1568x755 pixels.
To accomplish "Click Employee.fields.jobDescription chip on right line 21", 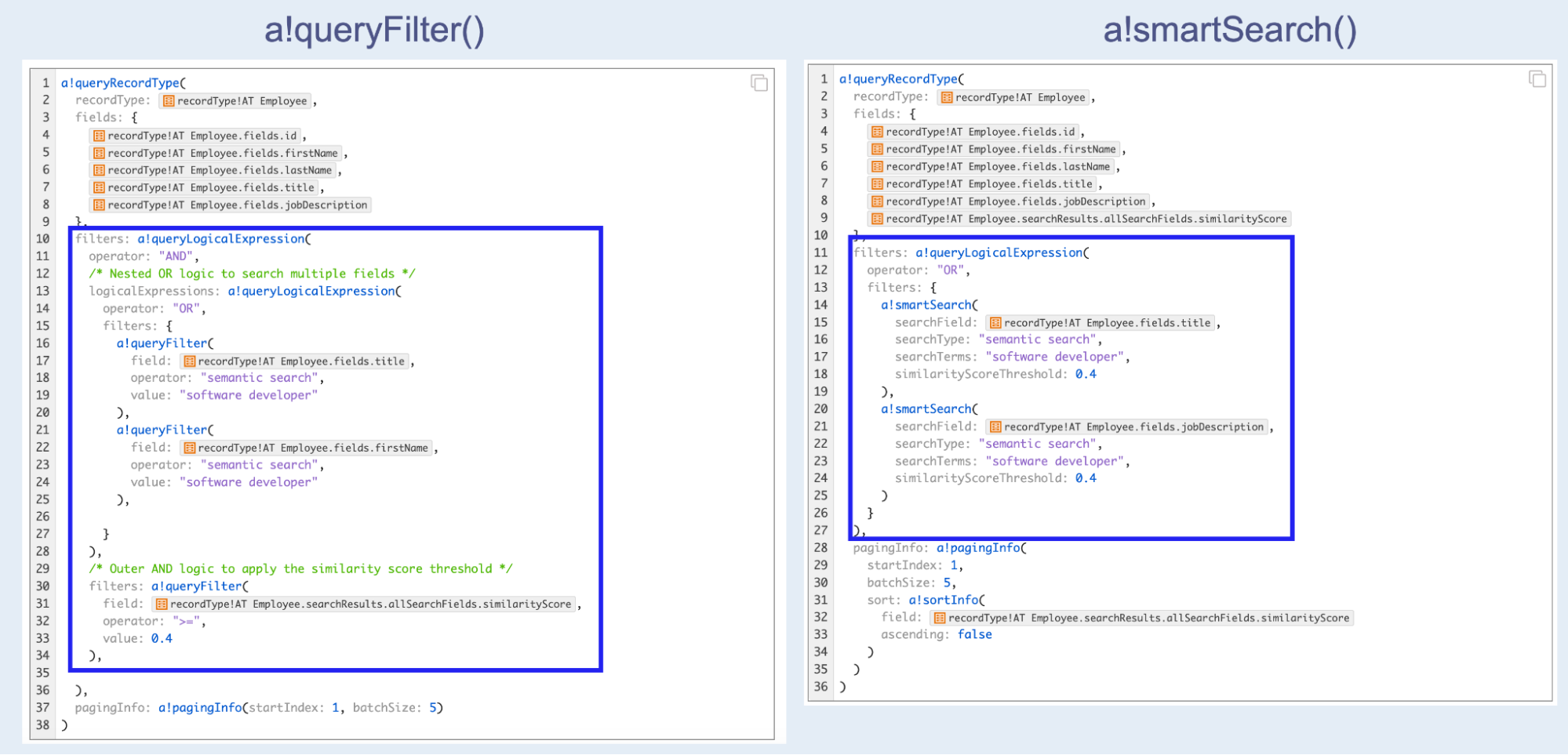I will [x=1127, y=427].
